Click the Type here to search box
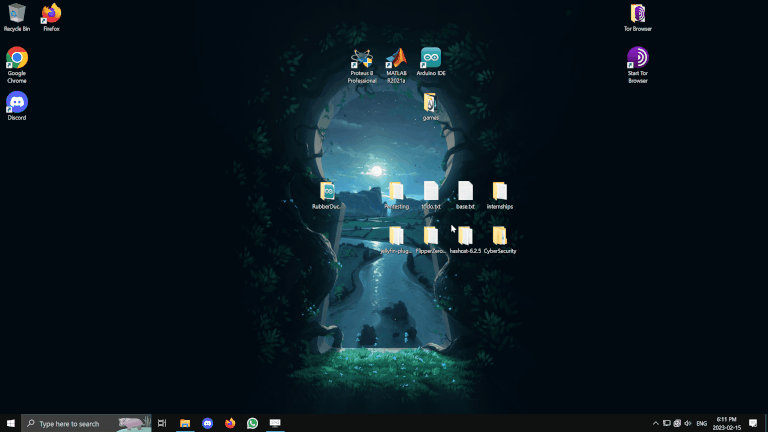Image resolution: width=768 pixels, height=432 pixels. click(x=86, y=423)
